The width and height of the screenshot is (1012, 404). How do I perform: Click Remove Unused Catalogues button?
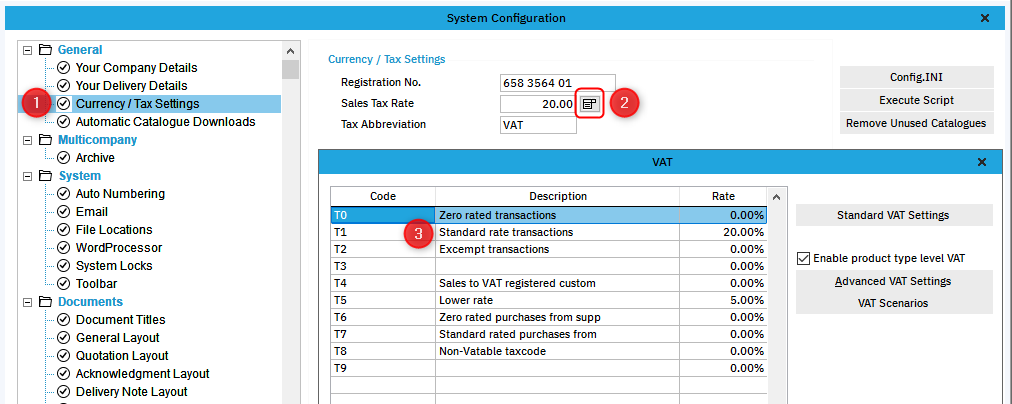click(916, 123)
